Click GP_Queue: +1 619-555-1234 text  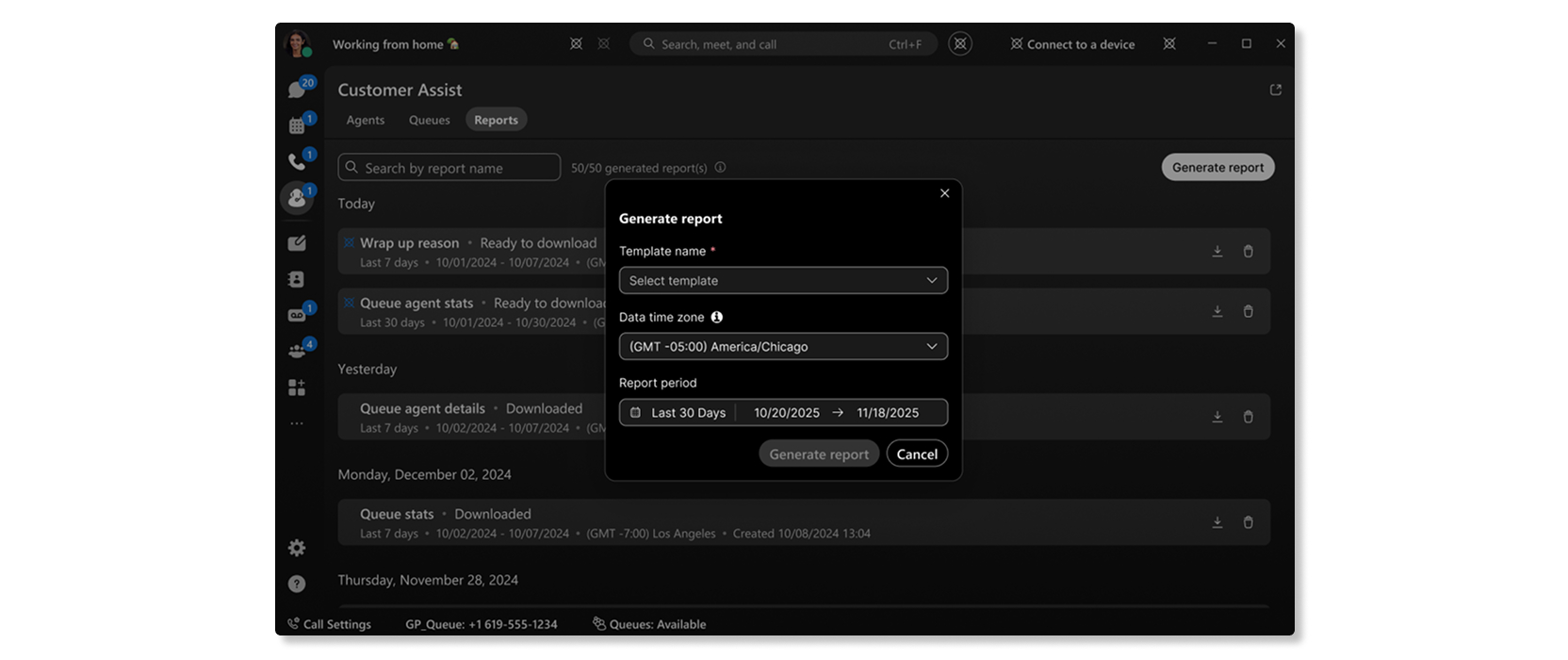coord(482,624)
